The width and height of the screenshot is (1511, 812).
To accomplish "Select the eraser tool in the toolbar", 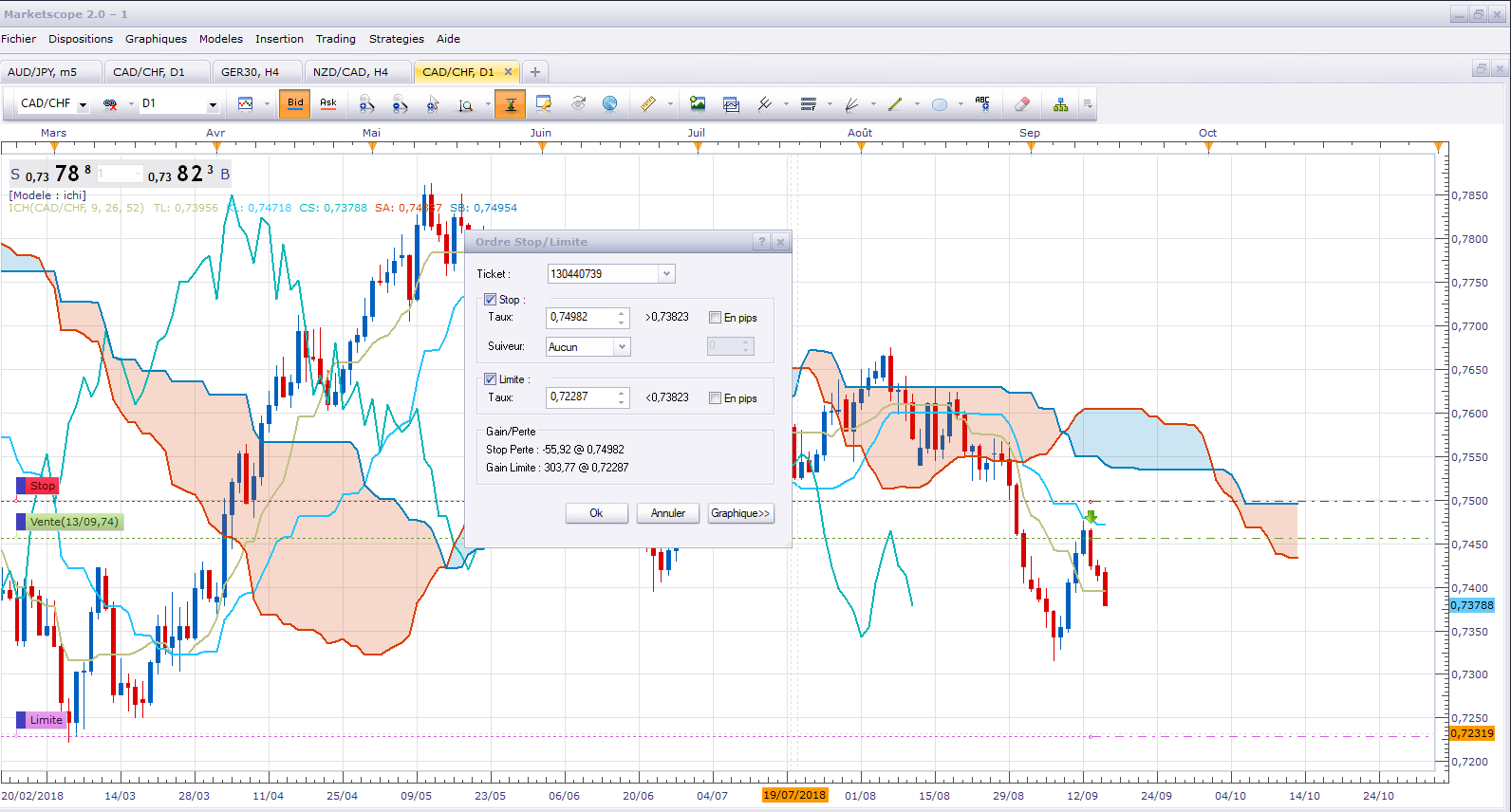I will [1022, 104].
